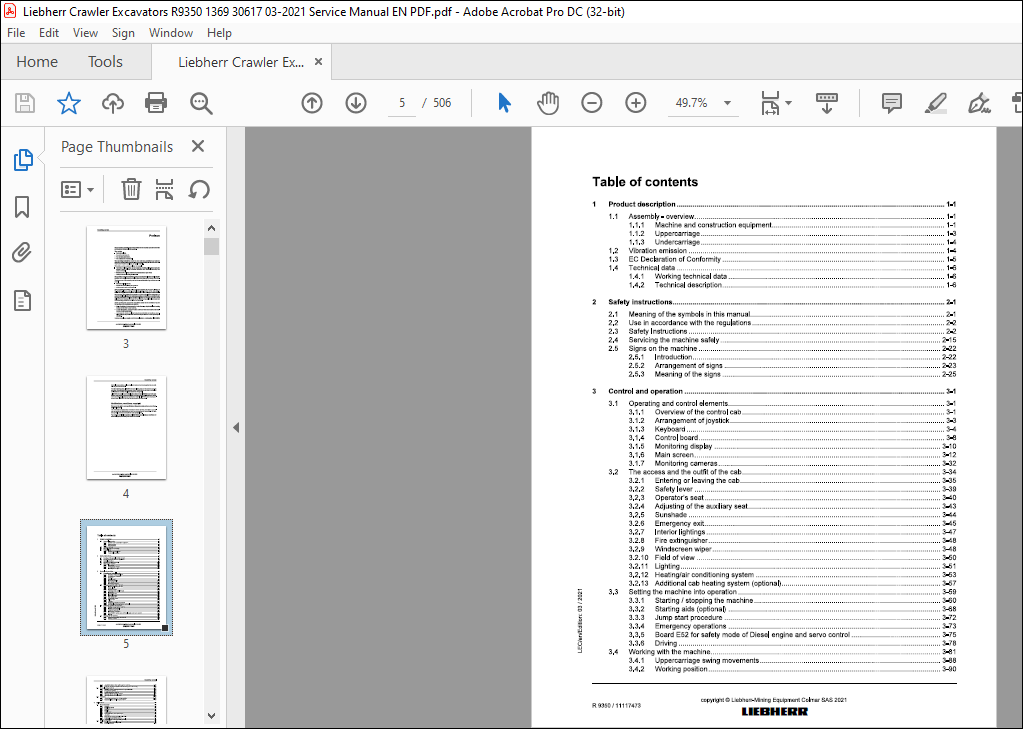1023x729 pixels.
Task: Select the highlight text pen
Action: click(x=936, y=103)
